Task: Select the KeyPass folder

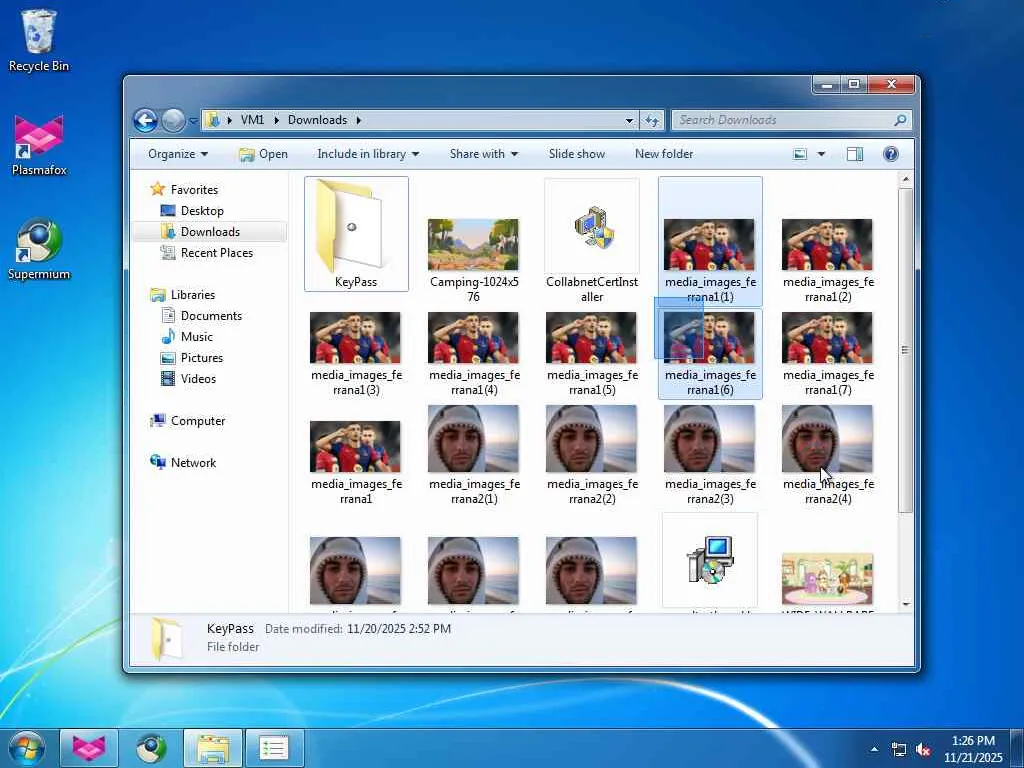Action: 356,234
